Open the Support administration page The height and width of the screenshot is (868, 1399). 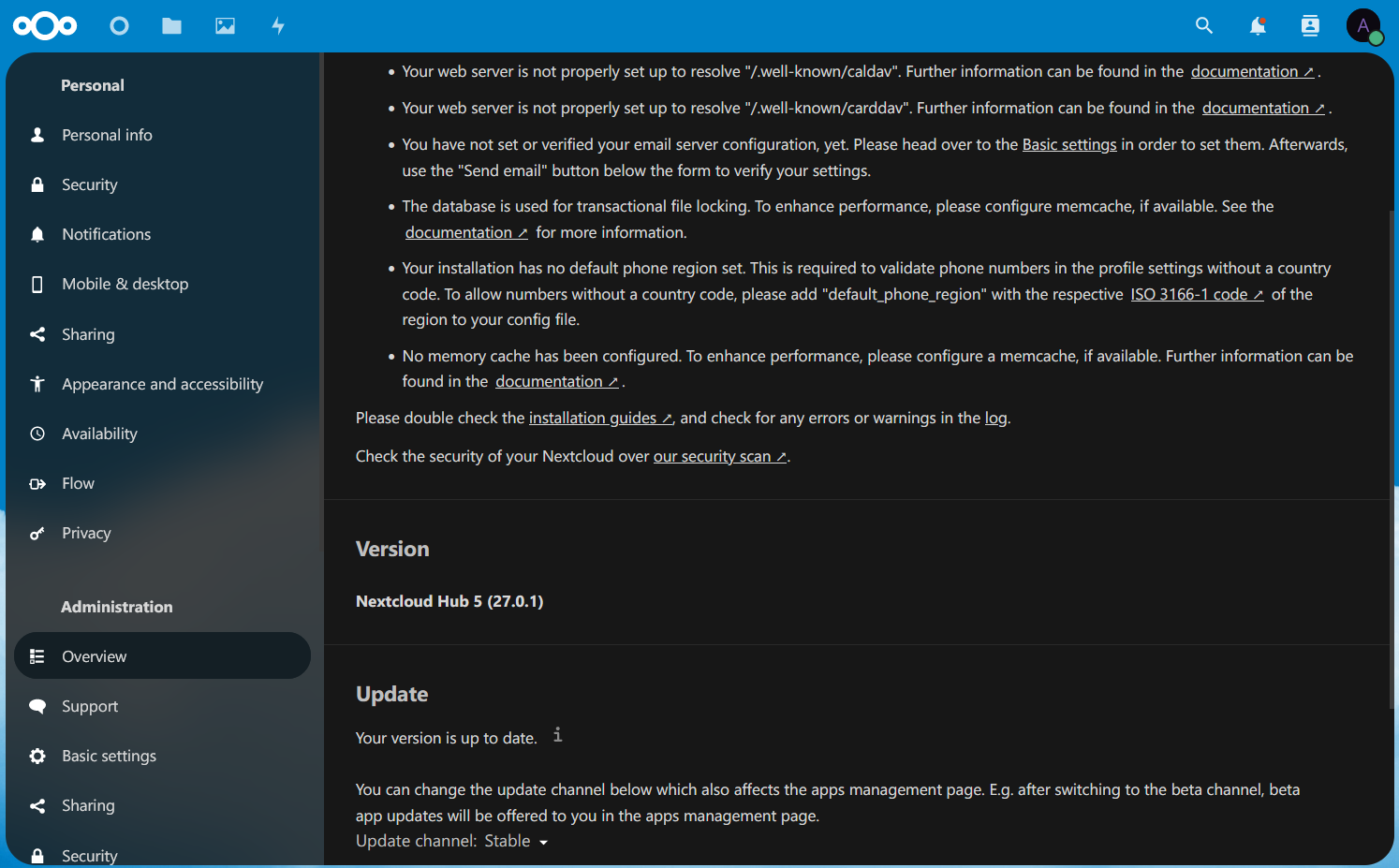click(x=162, y=706)
